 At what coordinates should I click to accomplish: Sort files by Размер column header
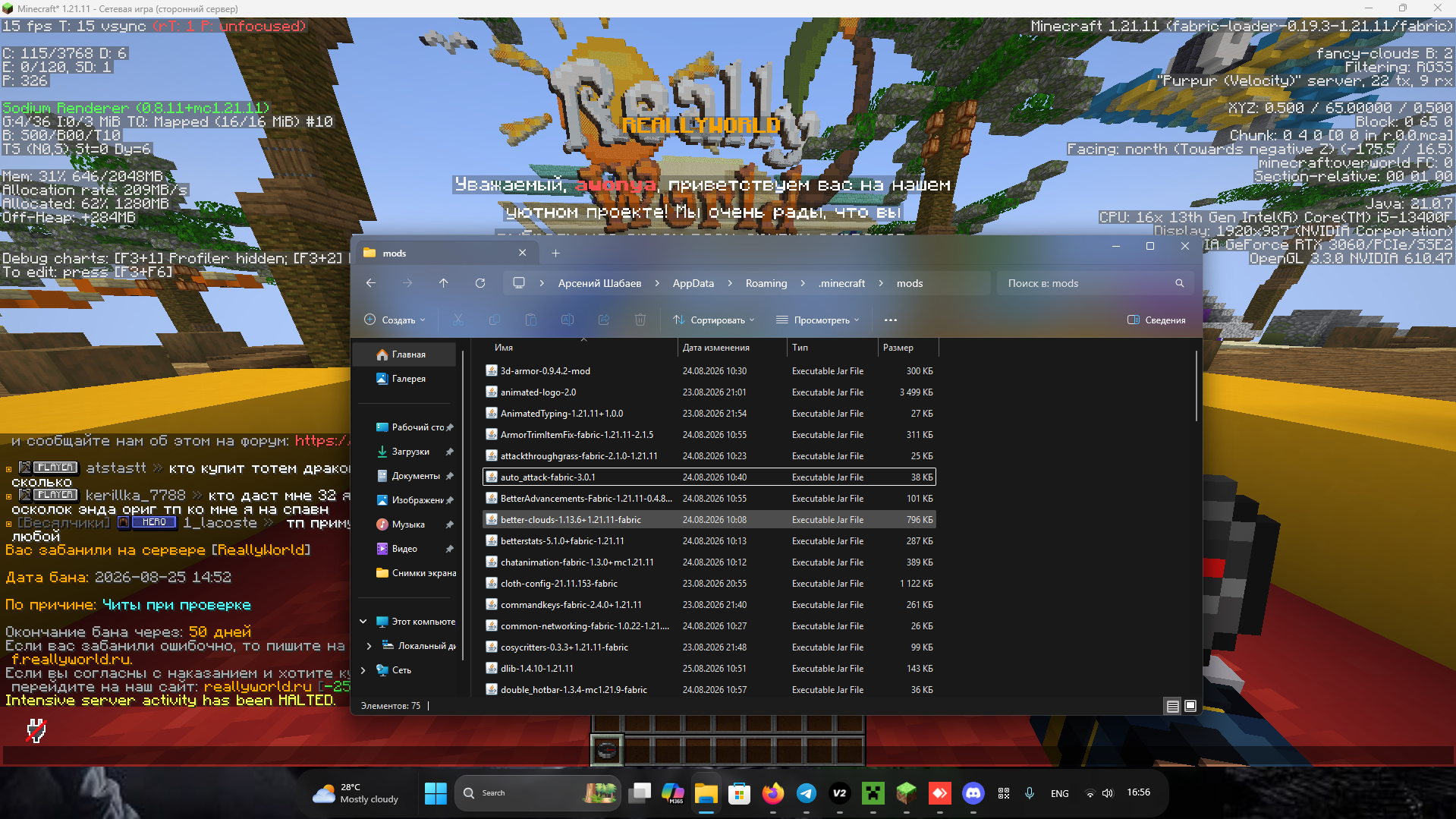pos(908,348)
